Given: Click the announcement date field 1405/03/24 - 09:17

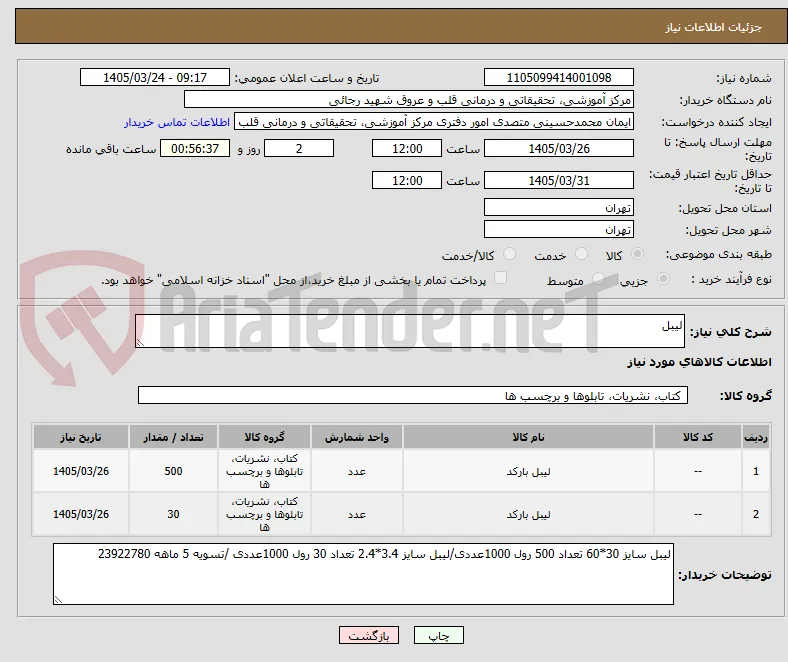Looking at the screenshot, I should coord(155,77).
